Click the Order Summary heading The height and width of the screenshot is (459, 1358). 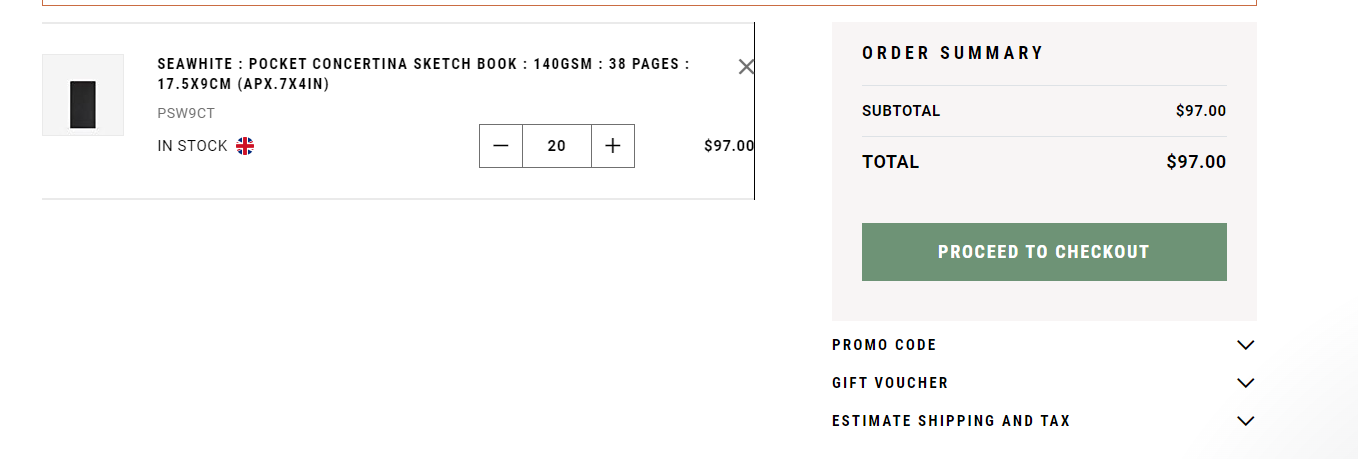(953, 53)
